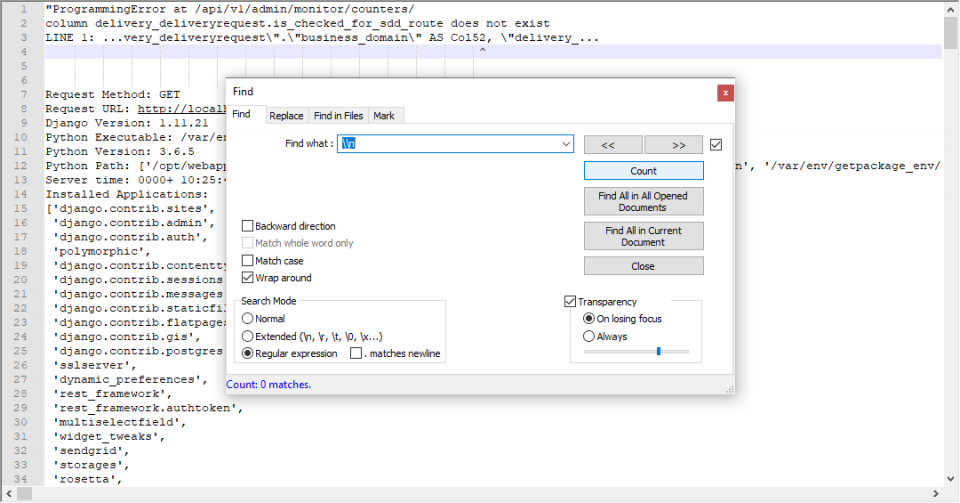Open the Find in Files tab
The width and height of the screenshot is (960, 503).
pyautogui.click(x=339, y=116)
